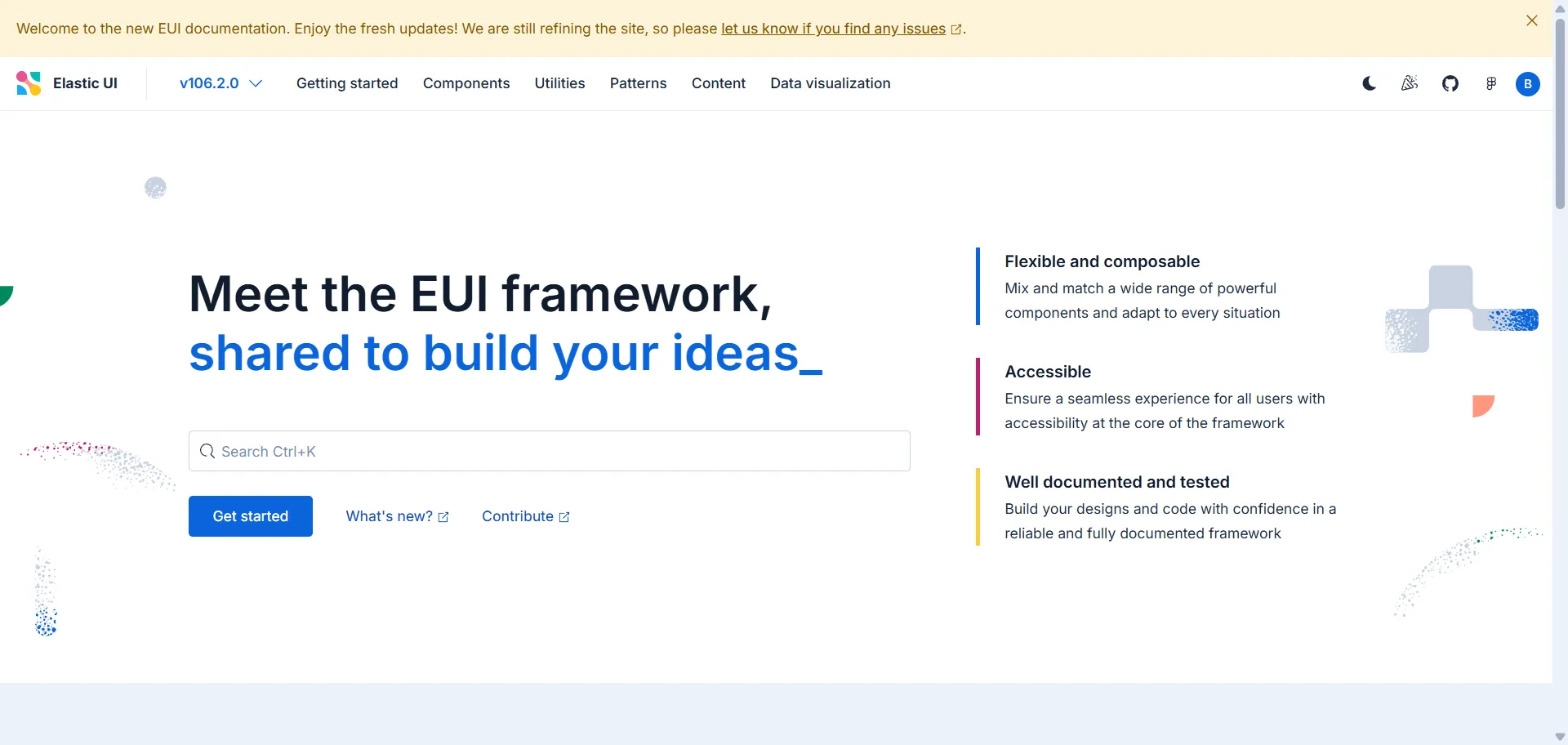The height and width of the screenshot is (745, 1568).
Task: Open the Data visualization menu
Action: 831,83
